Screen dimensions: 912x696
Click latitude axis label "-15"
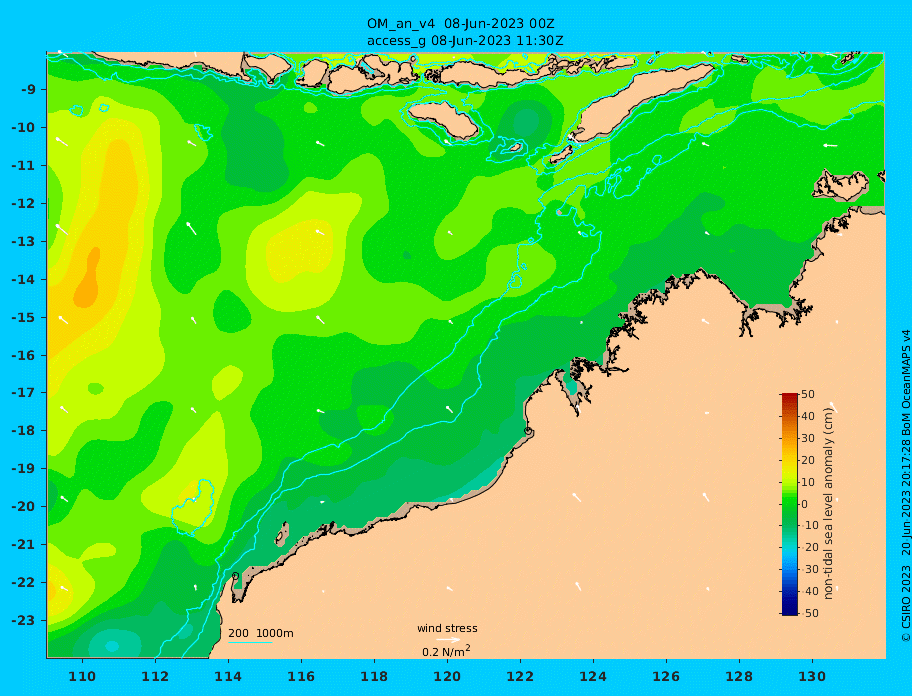pyautogui.click(x=25, y=317)
